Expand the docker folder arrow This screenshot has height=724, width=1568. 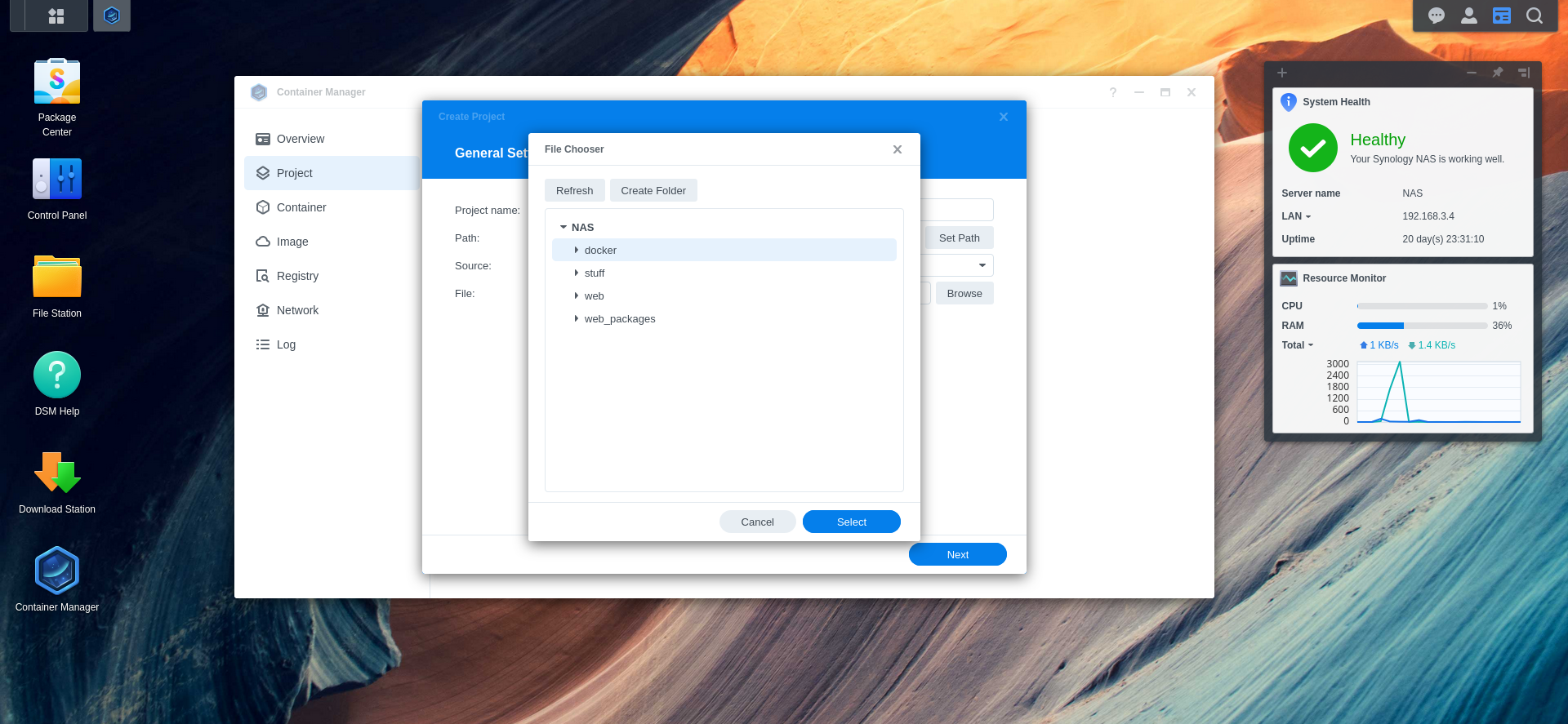577,251
